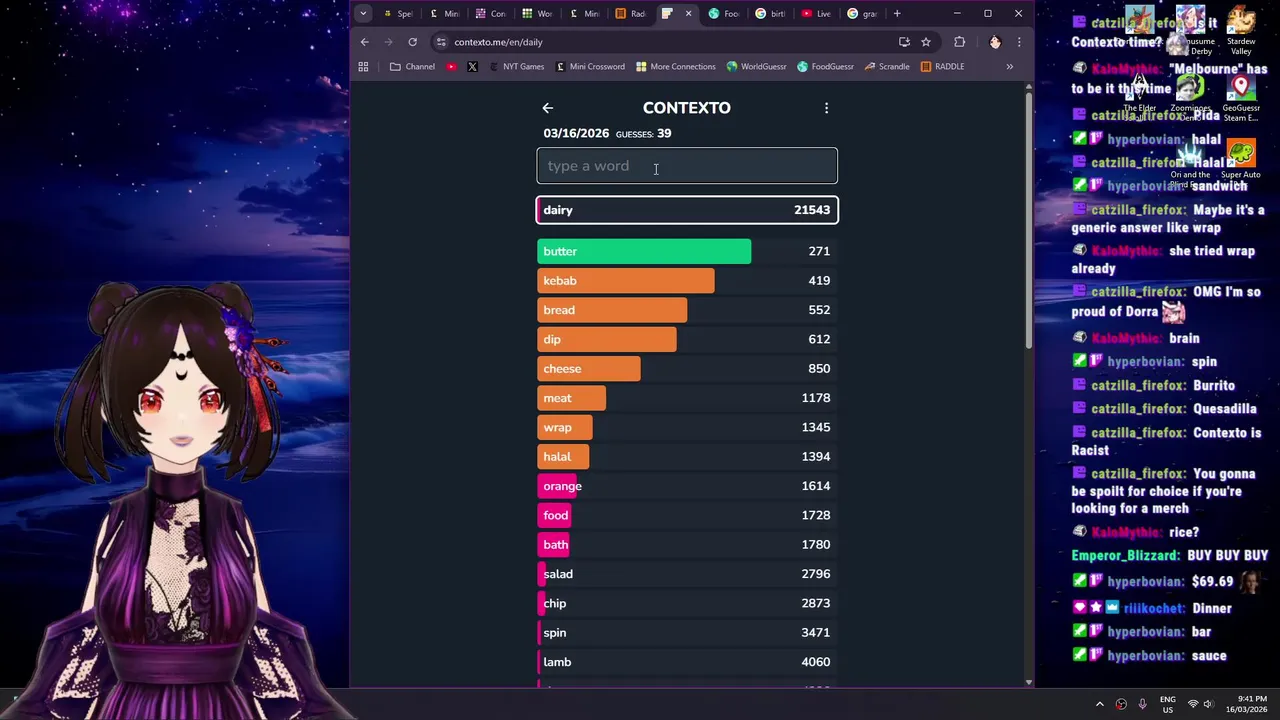Switch to the "gra" Google tab
Image resolution: width=1280 pixels, height=720 pixels.
click(863, 13)
